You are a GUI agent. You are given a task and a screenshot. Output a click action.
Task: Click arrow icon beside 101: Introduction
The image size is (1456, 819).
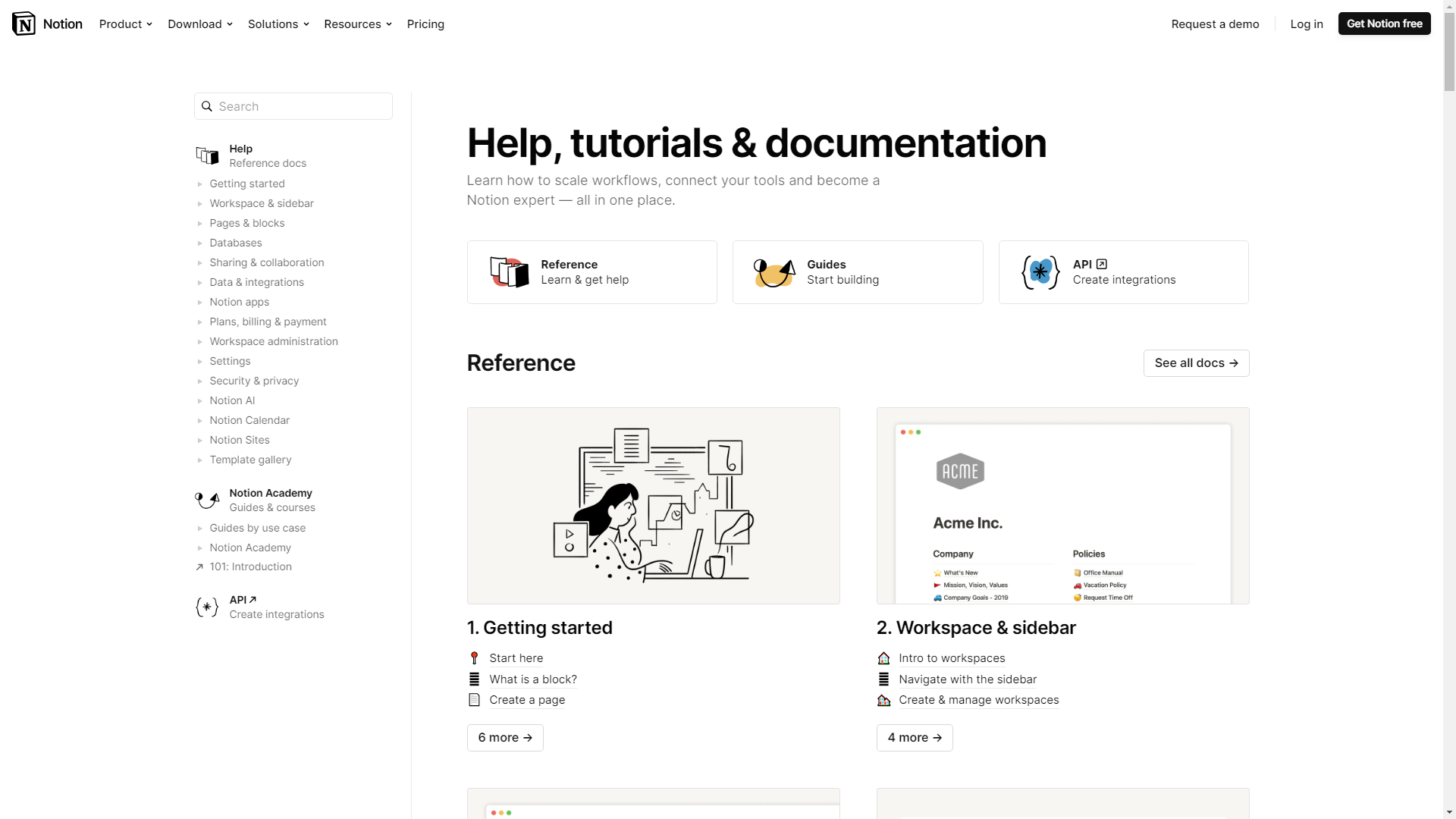click(x=199, y=566)
